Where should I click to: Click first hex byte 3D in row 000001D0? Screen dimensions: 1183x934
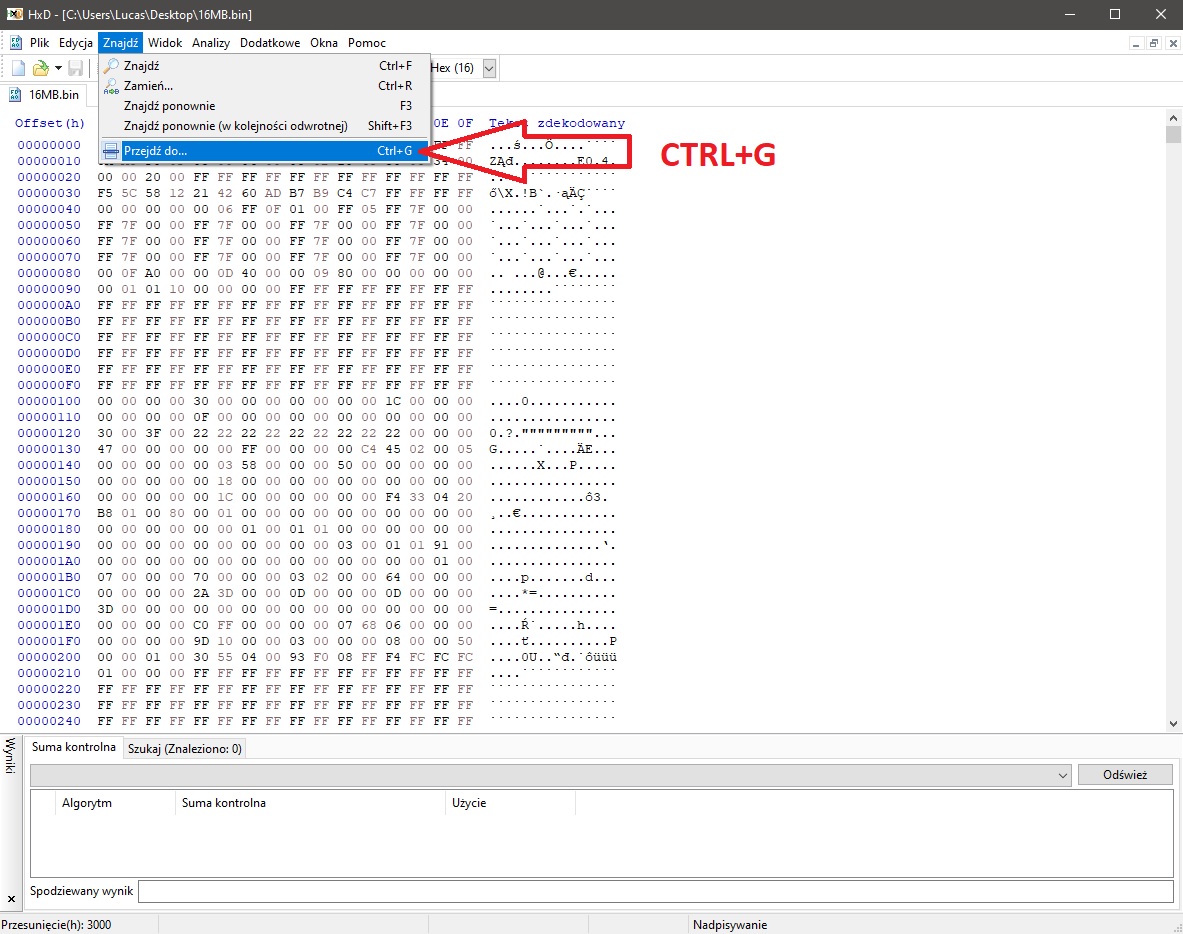point(105,610)
